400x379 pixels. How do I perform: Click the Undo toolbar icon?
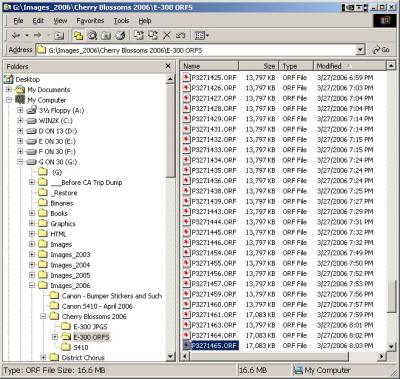(x=180, y=35)
